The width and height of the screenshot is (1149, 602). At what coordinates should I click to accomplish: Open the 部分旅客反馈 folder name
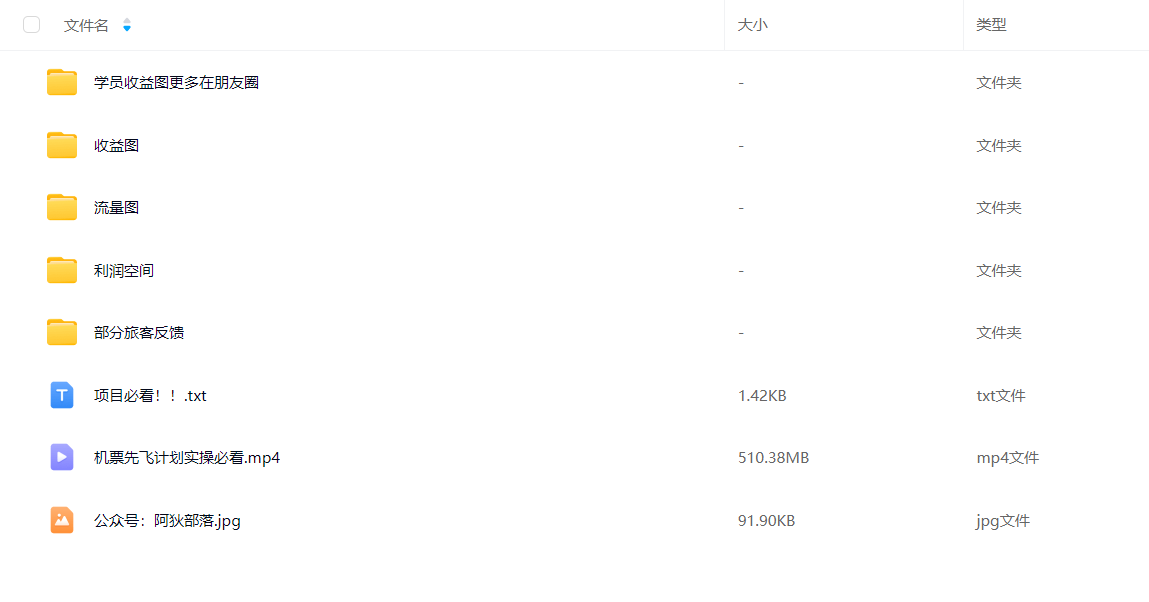pyautogui.click(x=138, y=332)
